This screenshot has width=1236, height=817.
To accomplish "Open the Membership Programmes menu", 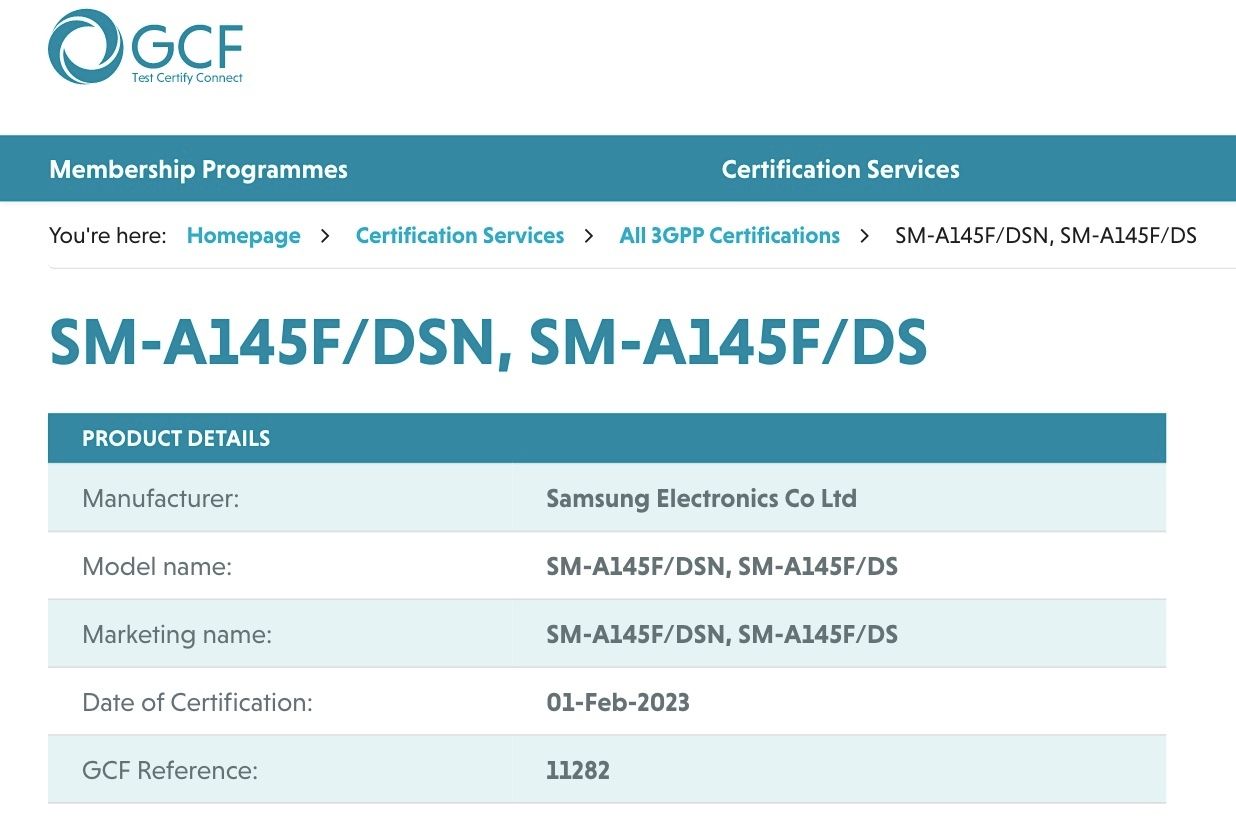I will point(198,169).
